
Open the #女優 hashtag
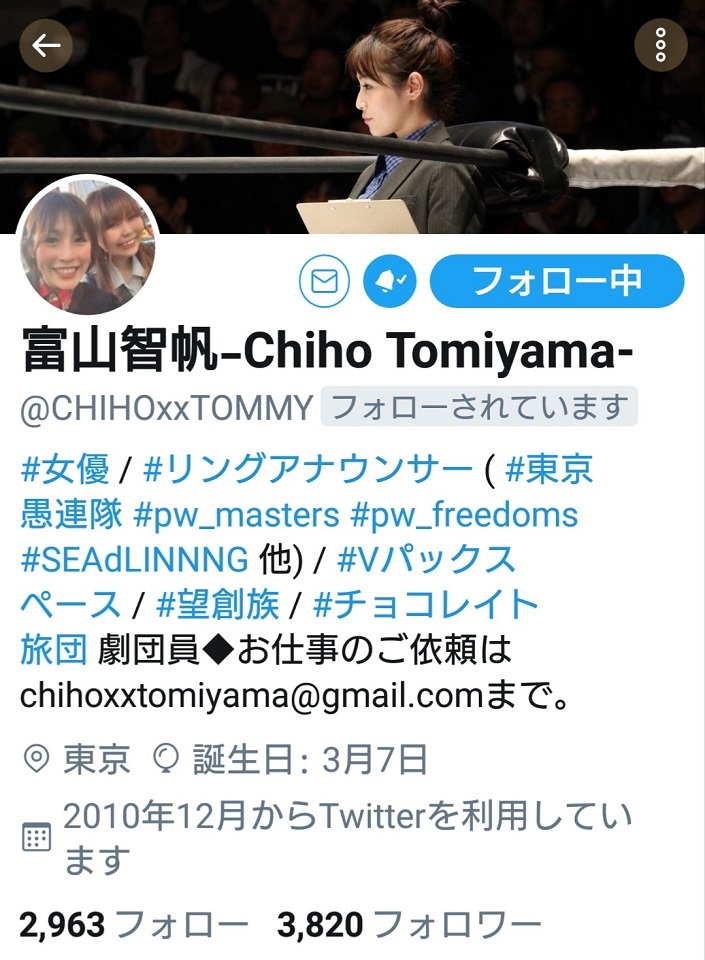tap(65, 470)
